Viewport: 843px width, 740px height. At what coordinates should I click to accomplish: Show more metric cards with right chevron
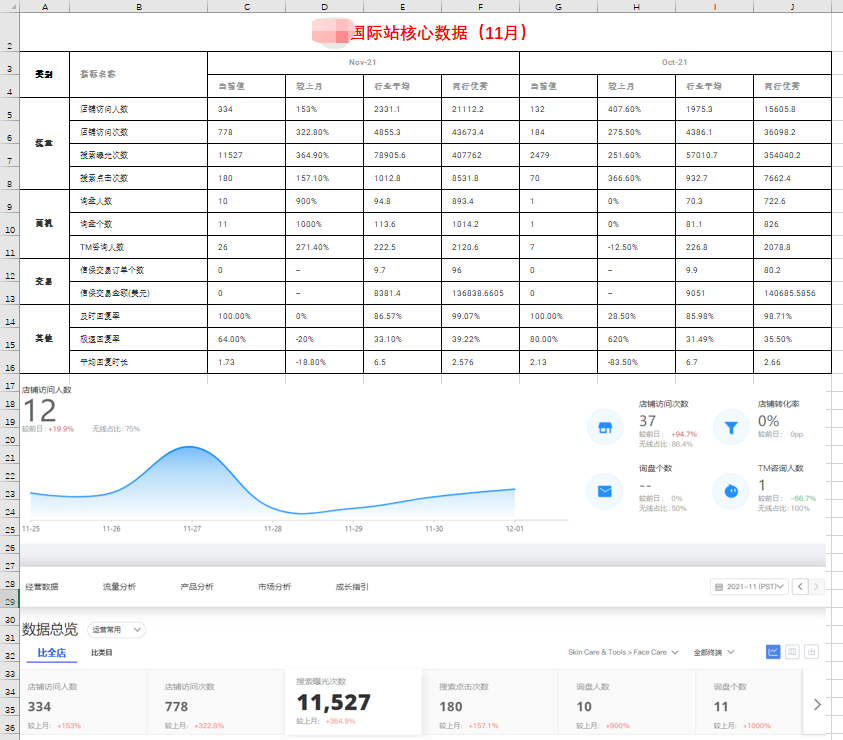pyautogui.click(x=817, y=705)
